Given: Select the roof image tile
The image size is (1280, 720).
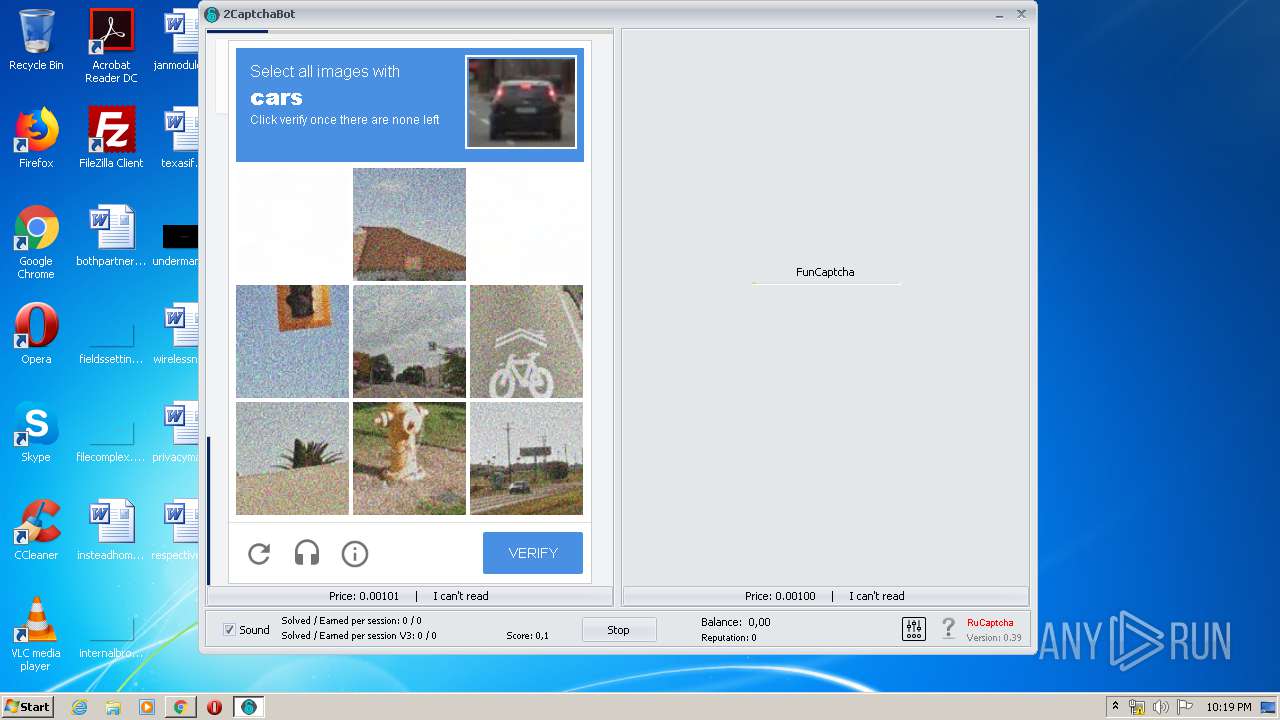Looking at the screenshot, I should tap(409, 224).
